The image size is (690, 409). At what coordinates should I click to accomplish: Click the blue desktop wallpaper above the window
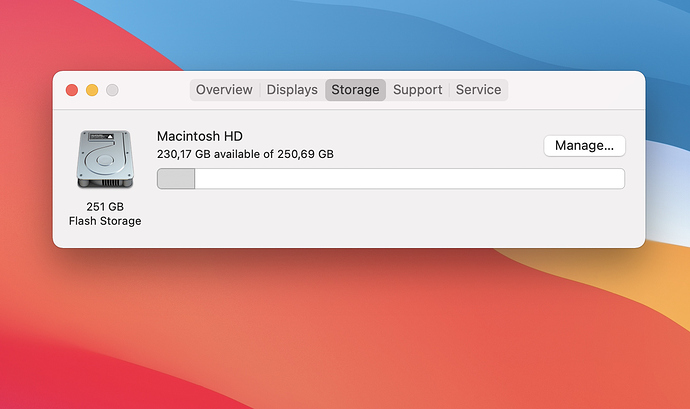(x=352, y=35)
